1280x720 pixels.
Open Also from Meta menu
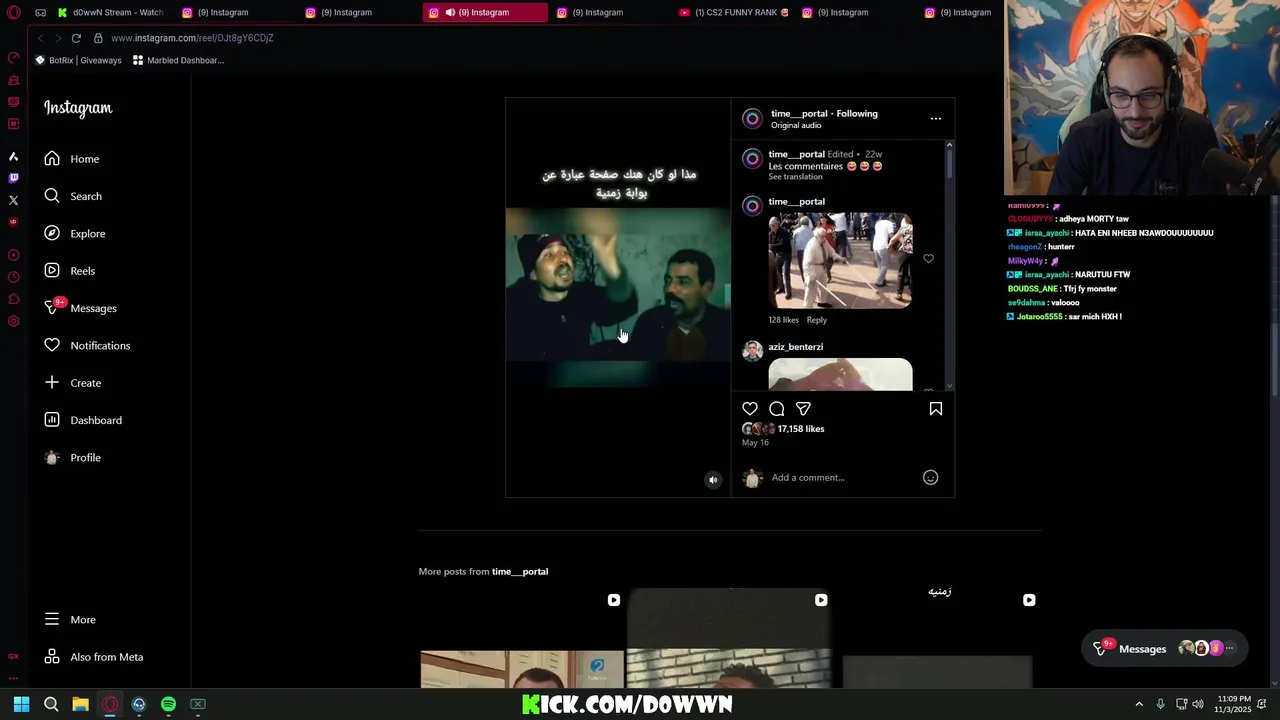(x=94, y=657)
